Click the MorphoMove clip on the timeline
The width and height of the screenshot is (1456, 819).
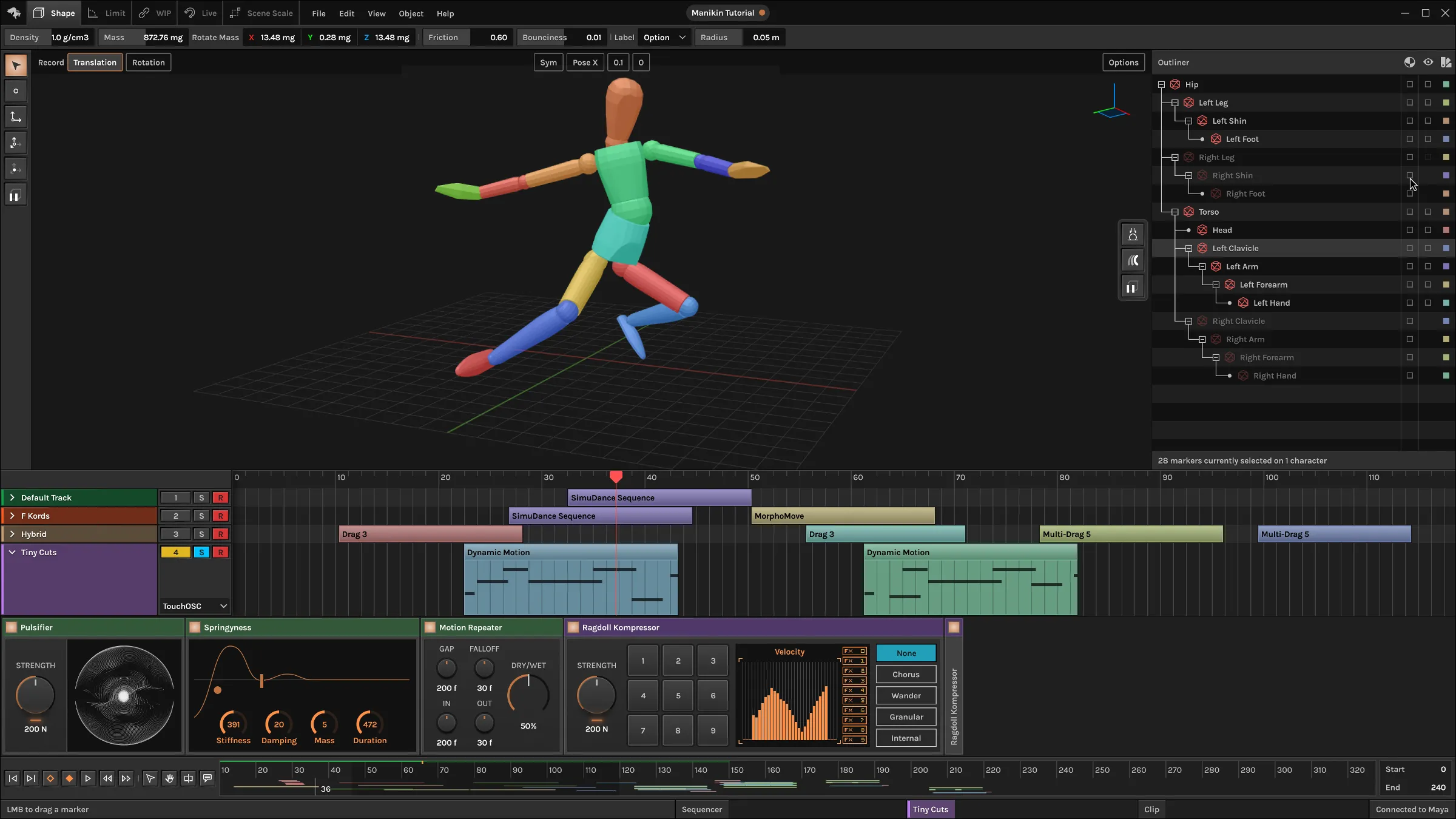tap(843, 516)
